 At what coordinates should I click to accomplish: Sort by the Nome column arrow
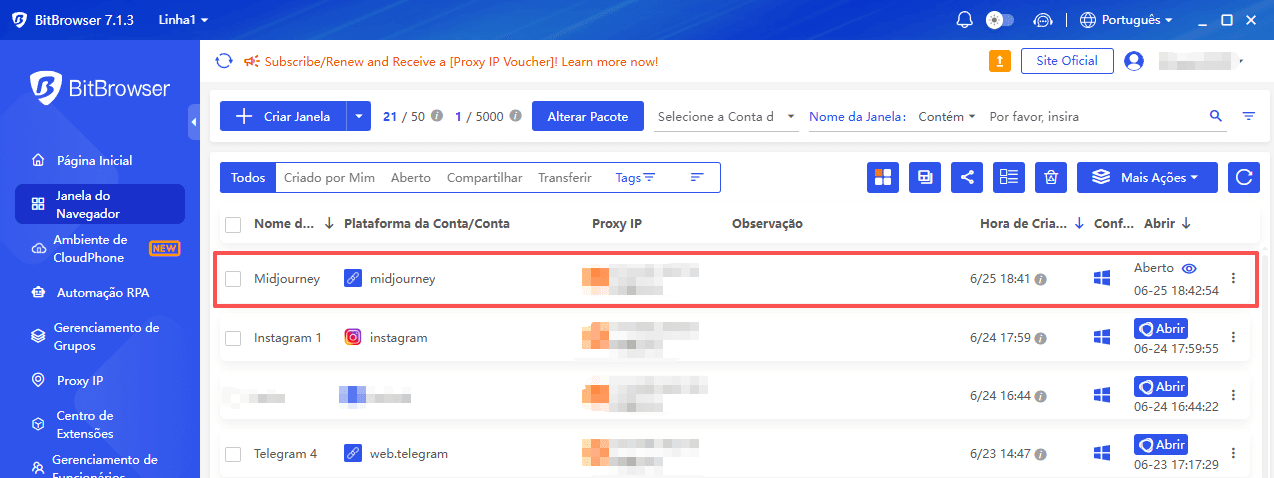329,224
